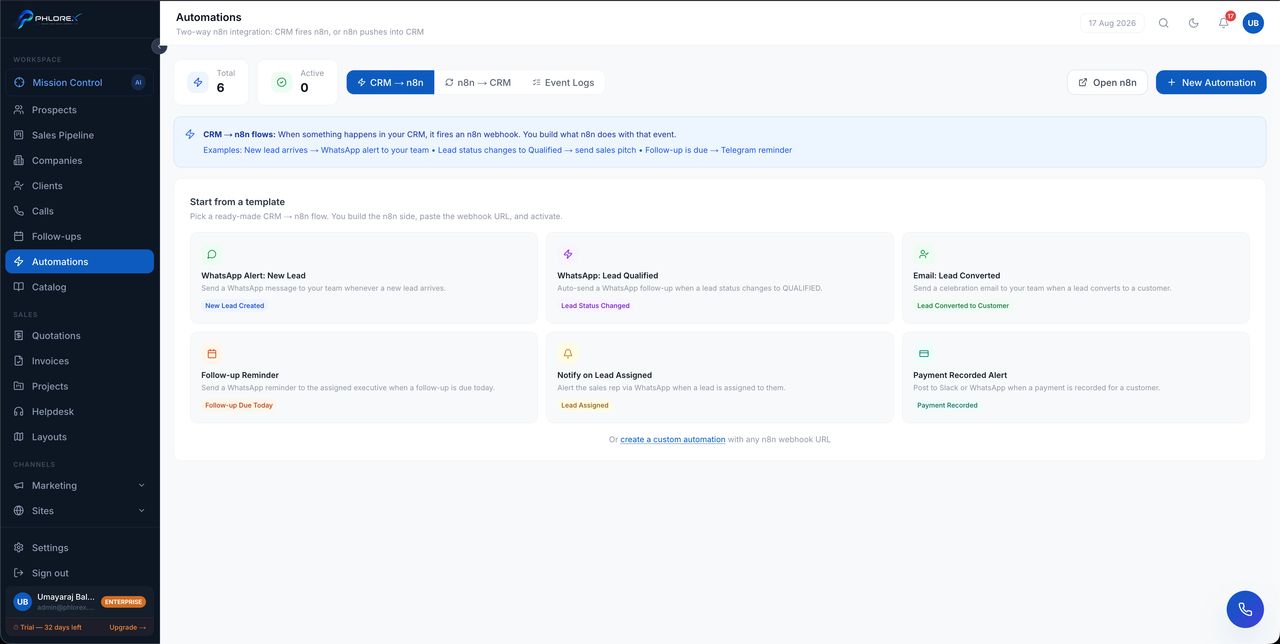Open notifications bell icon
This screenshot has width=1280, height=644.
tap(1223, 23)
